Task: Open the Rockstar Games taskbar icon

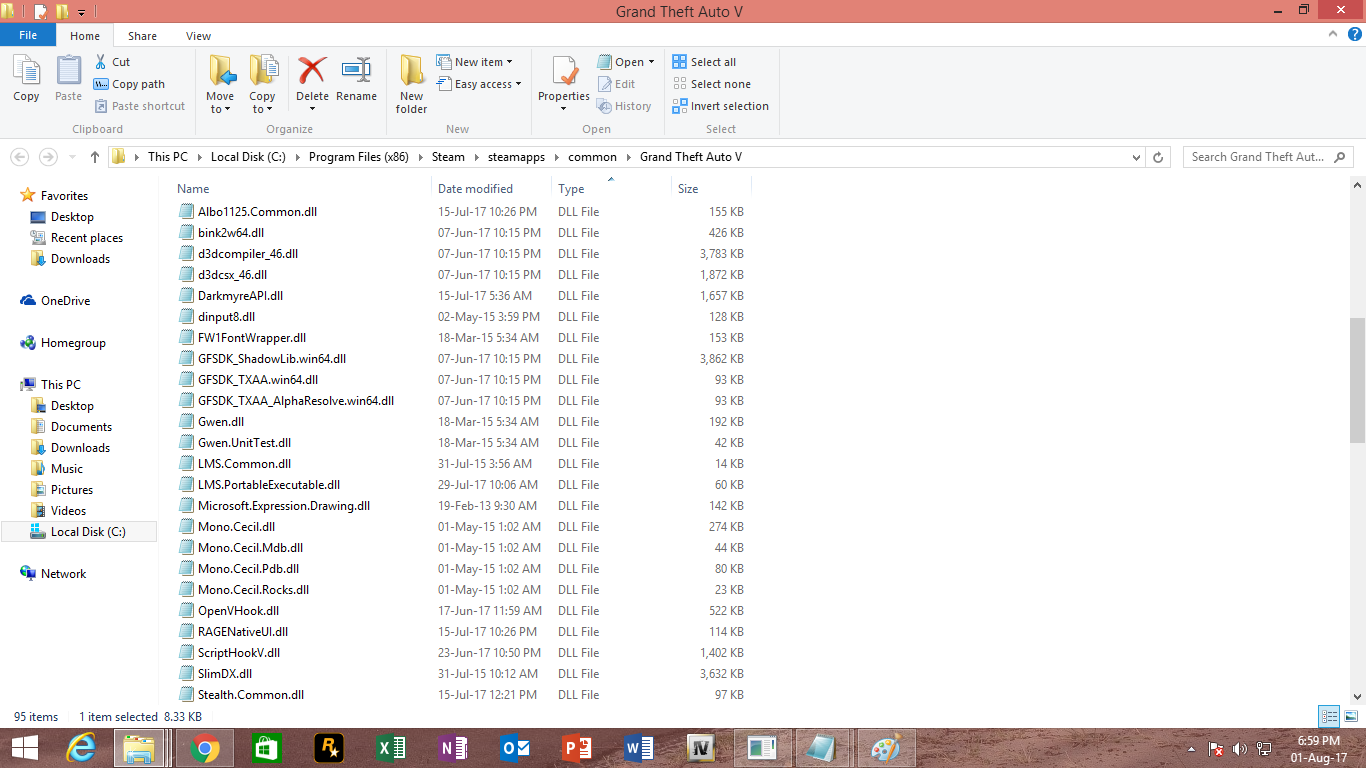Action: (x=328, y=748)
